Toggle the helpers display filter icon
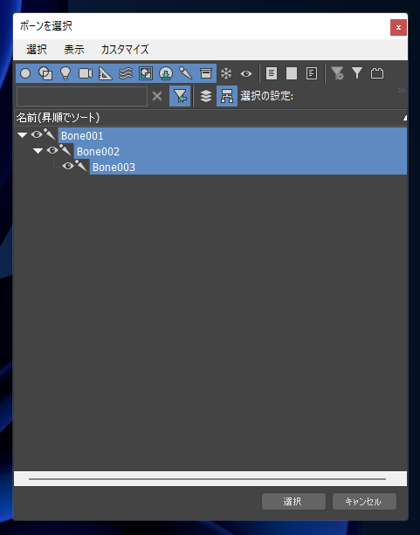 [105, 73]
